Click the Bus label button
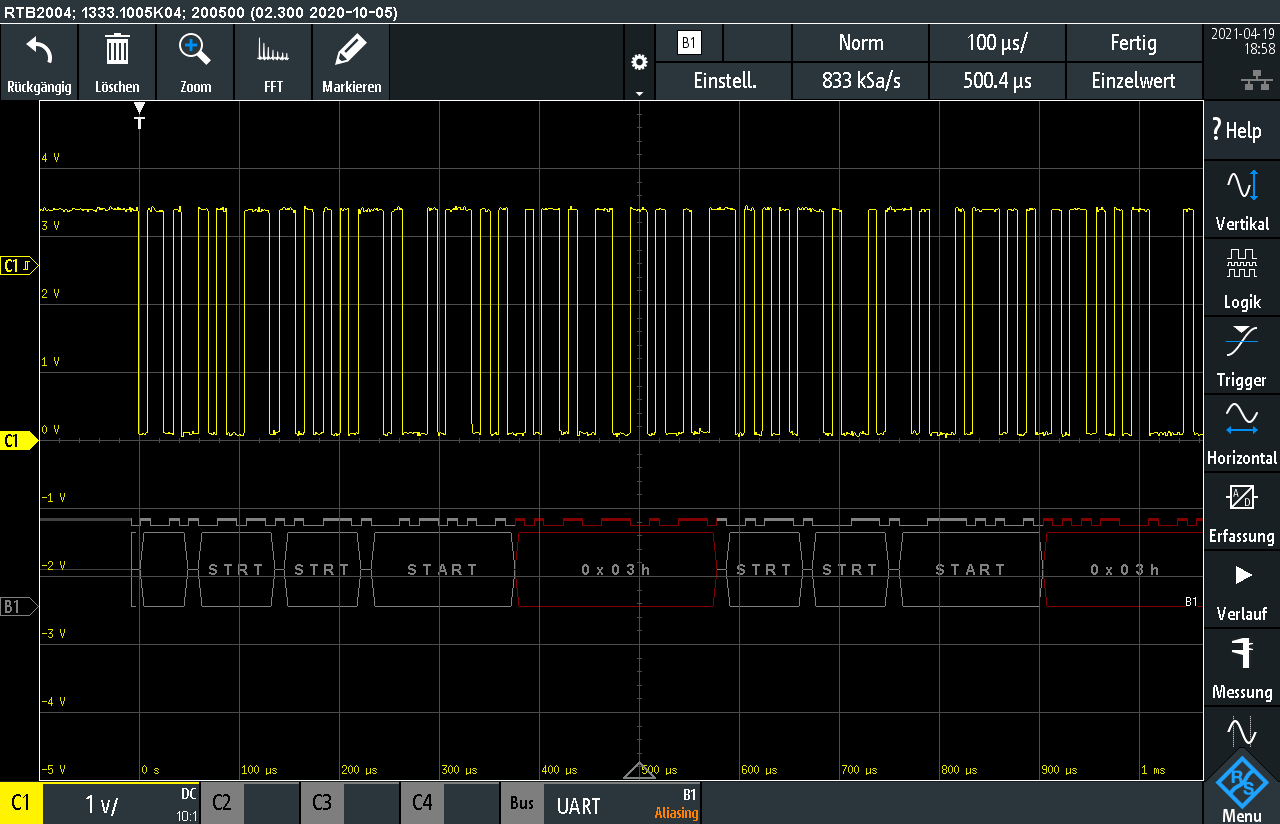 click(x=521, y=803)
